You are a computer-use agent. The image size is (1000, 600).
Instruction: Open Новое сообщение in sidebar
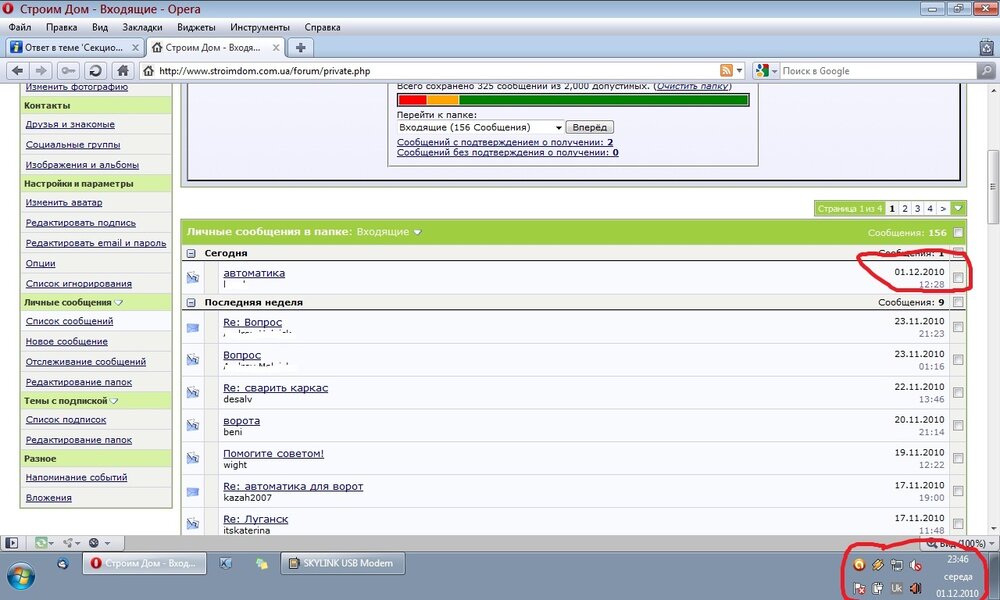coord(66,341)
